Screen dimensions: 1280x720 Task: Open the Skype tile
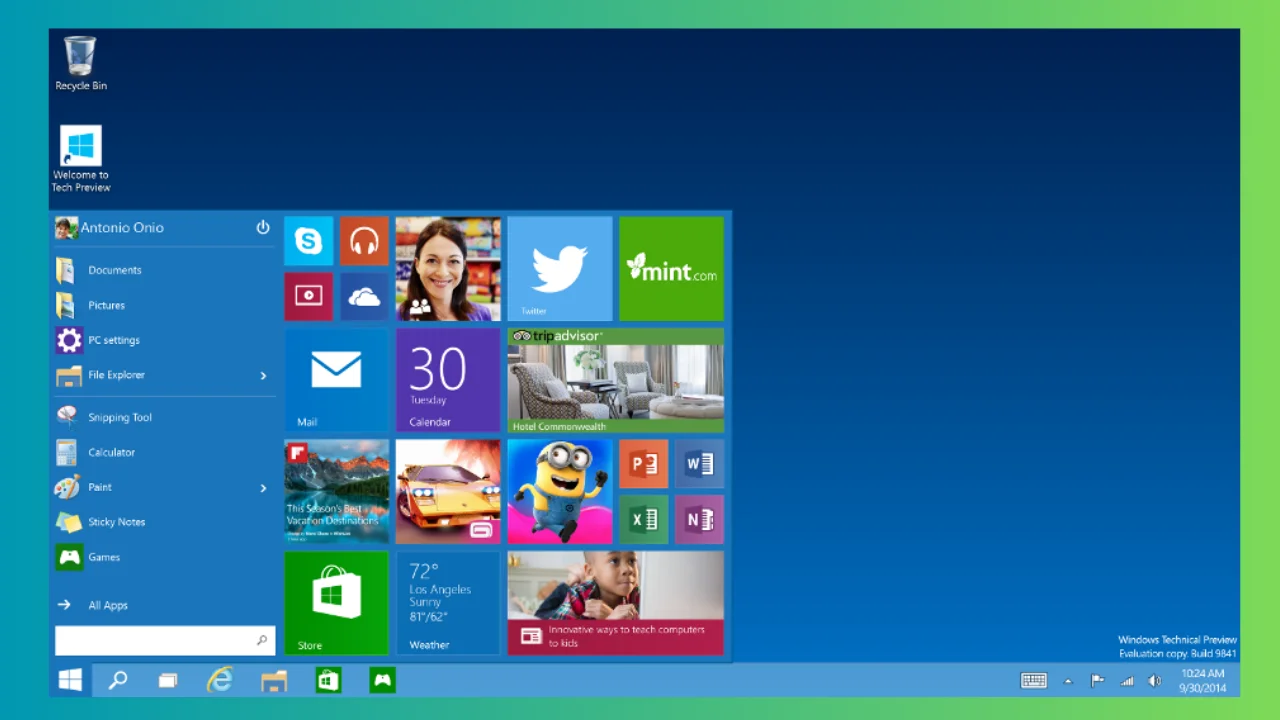[x=308, y=241]
